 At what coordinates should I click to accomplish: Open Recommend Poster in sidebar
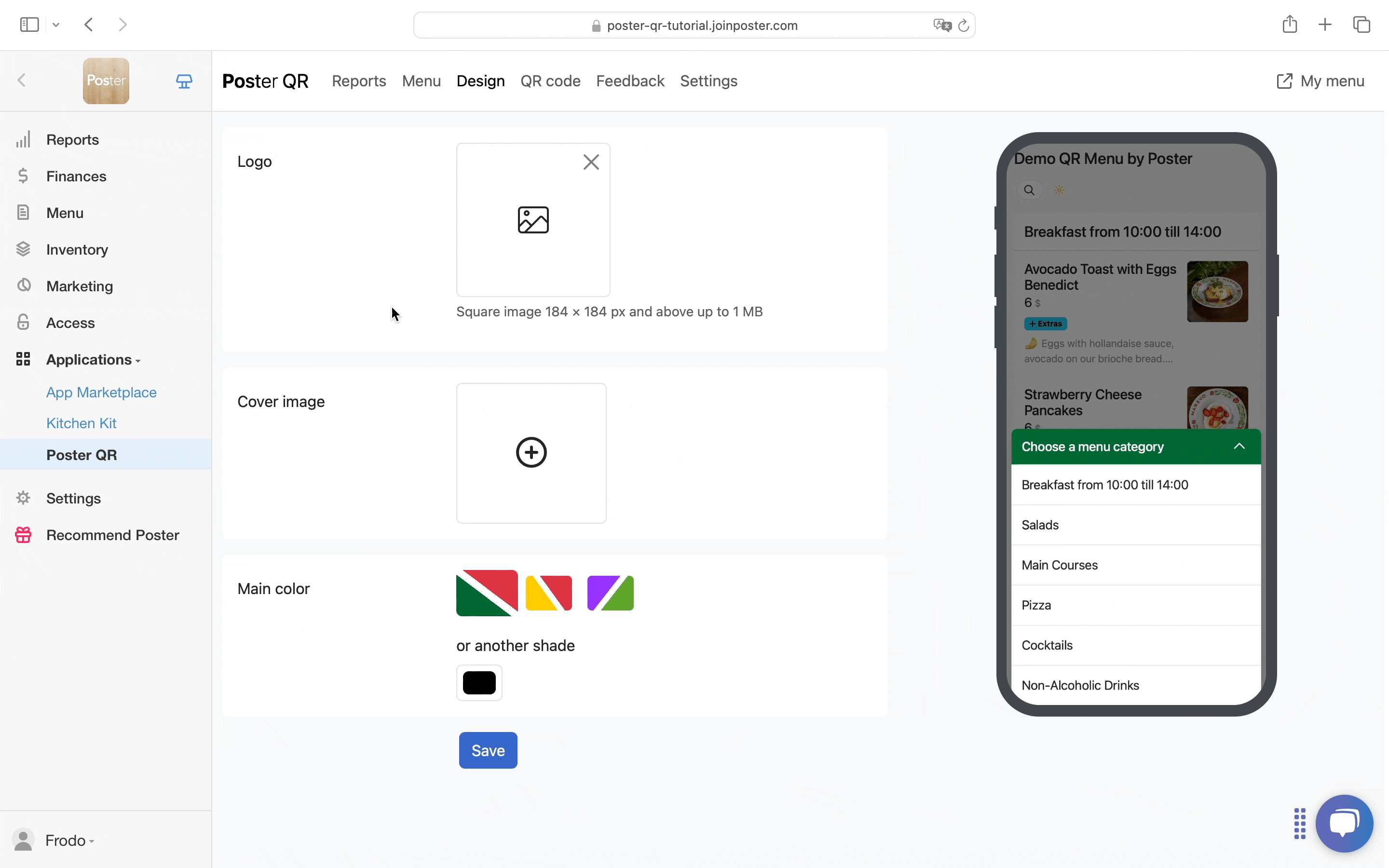(113, 535)
